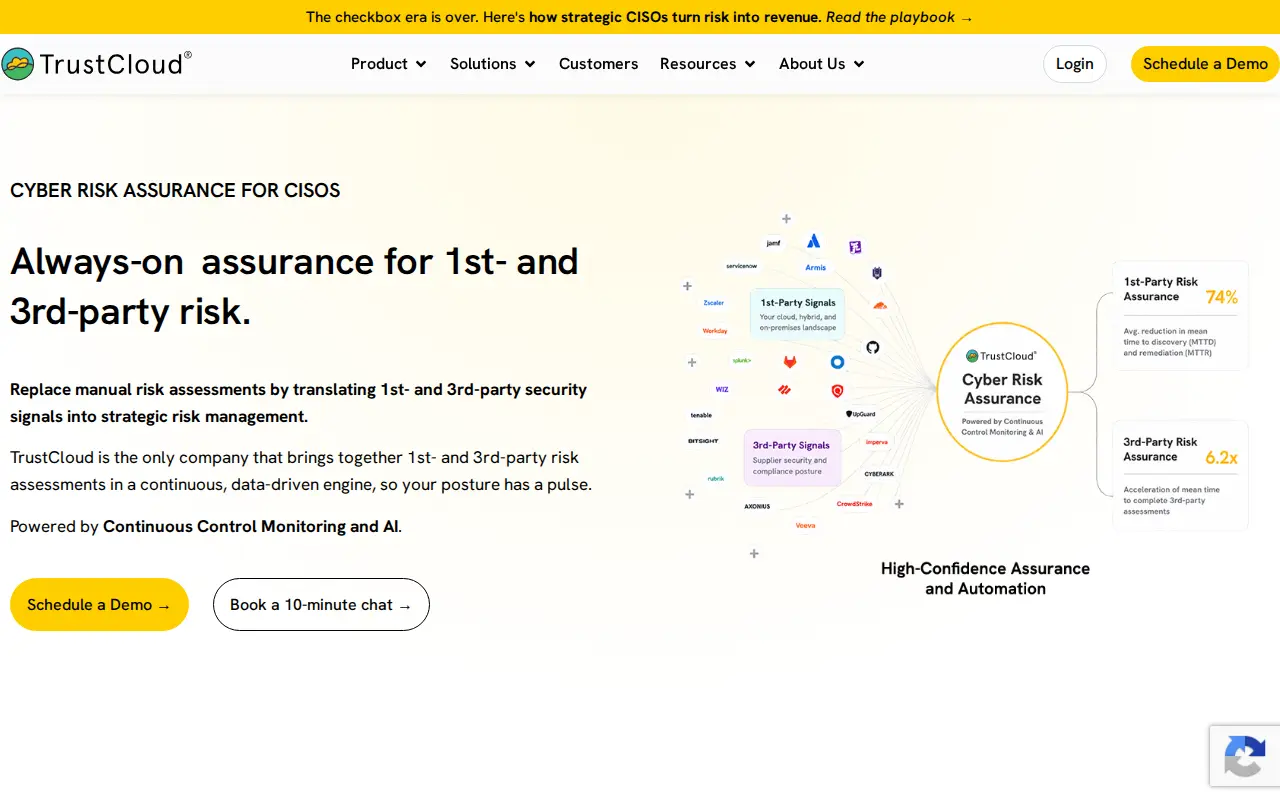Open the Resources dropdown chevron
Viewport: 1280px width, 800px height.
click(750, 64)
